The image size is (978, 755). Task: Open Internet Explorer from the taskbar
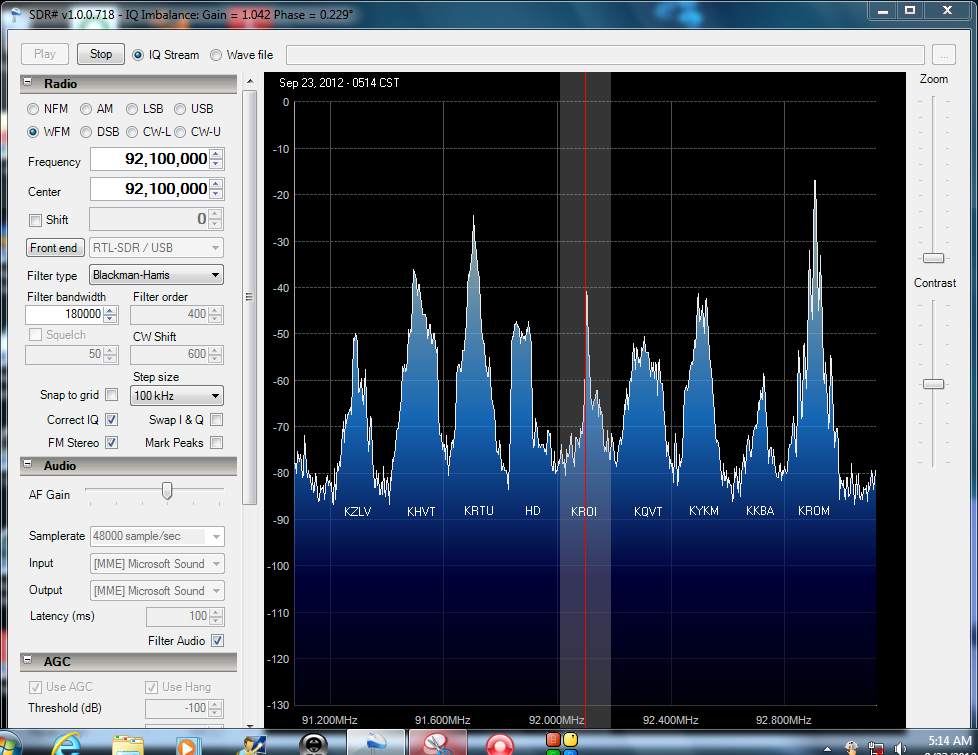click(x=65, y=744)
